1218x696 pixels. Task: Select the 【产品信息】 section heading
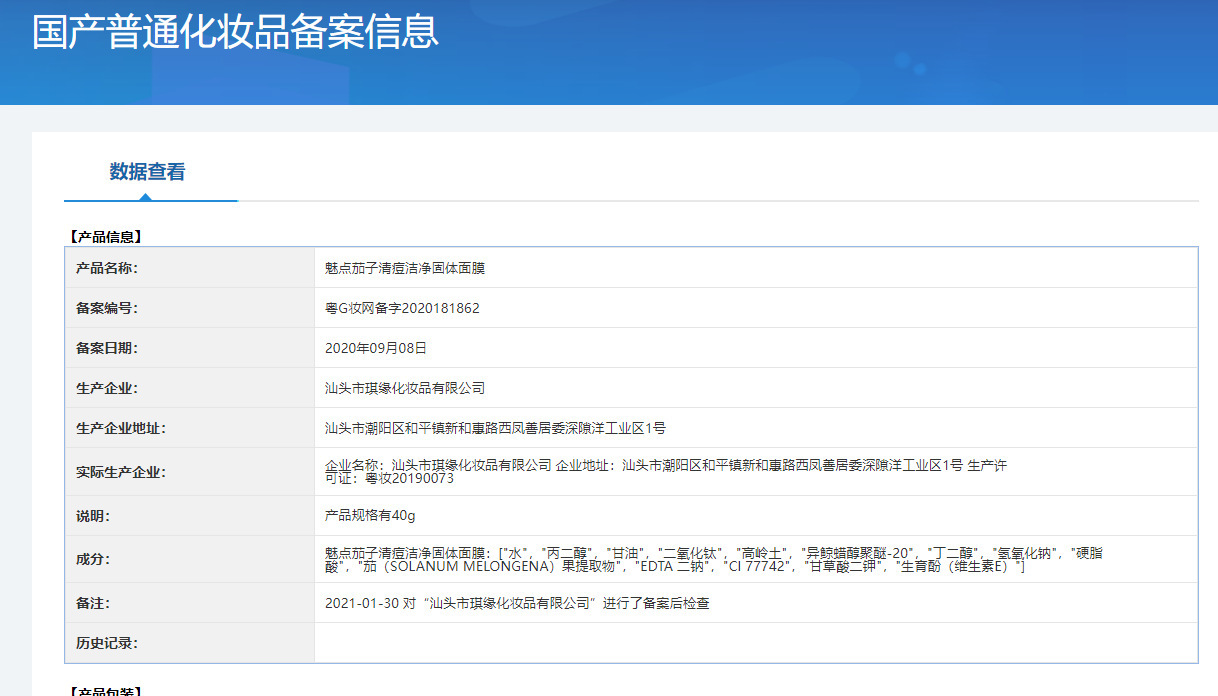105,237
